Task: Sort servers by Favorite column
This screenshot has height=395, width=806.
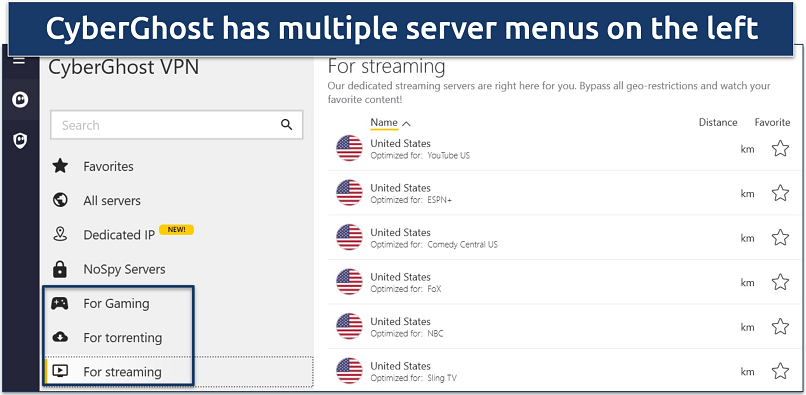Action: [x=772, y=122]
